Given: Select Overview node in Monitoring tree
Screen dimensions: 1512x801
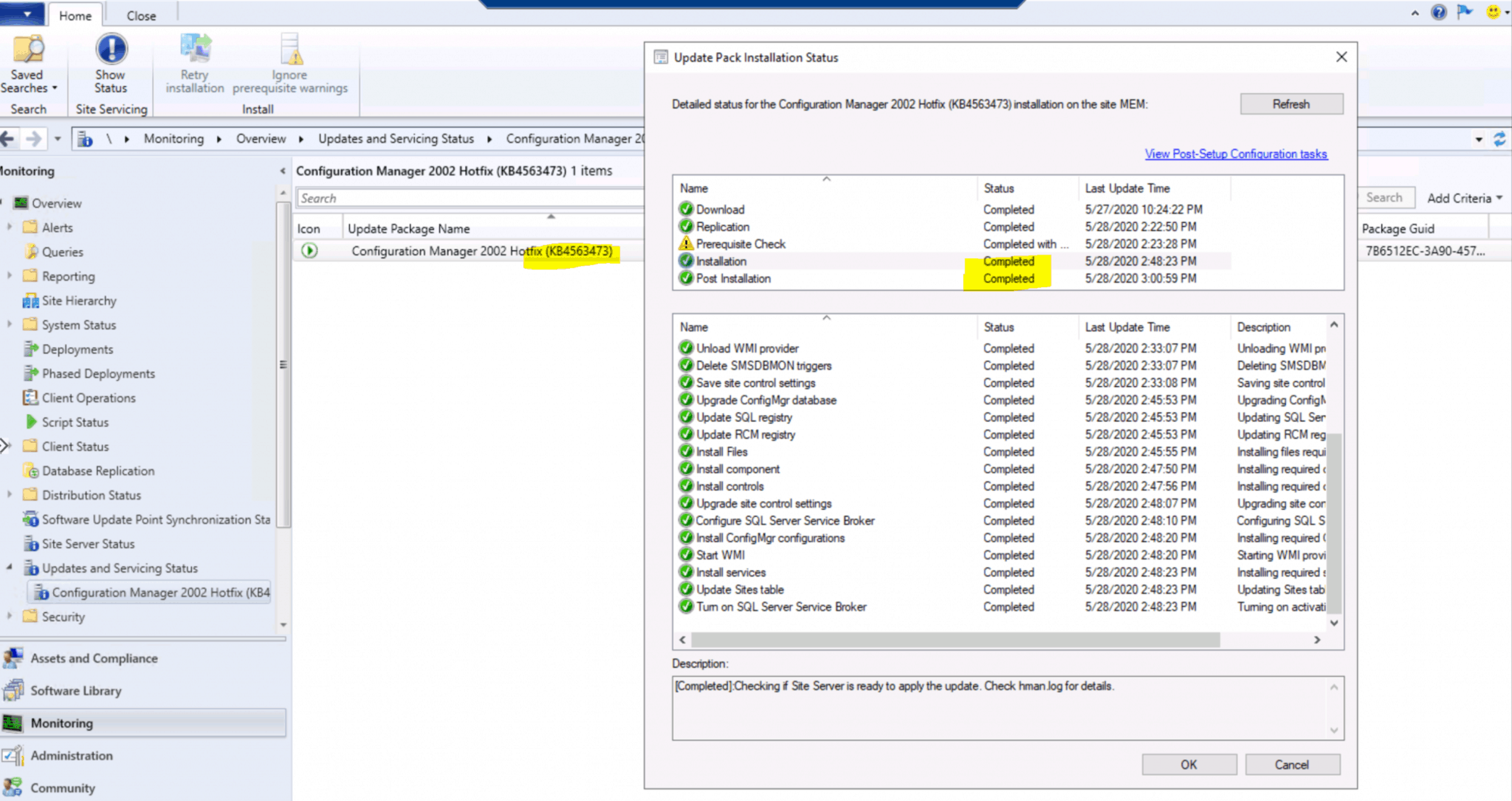Looking at the screenshot, I should (x=57, y=203).
